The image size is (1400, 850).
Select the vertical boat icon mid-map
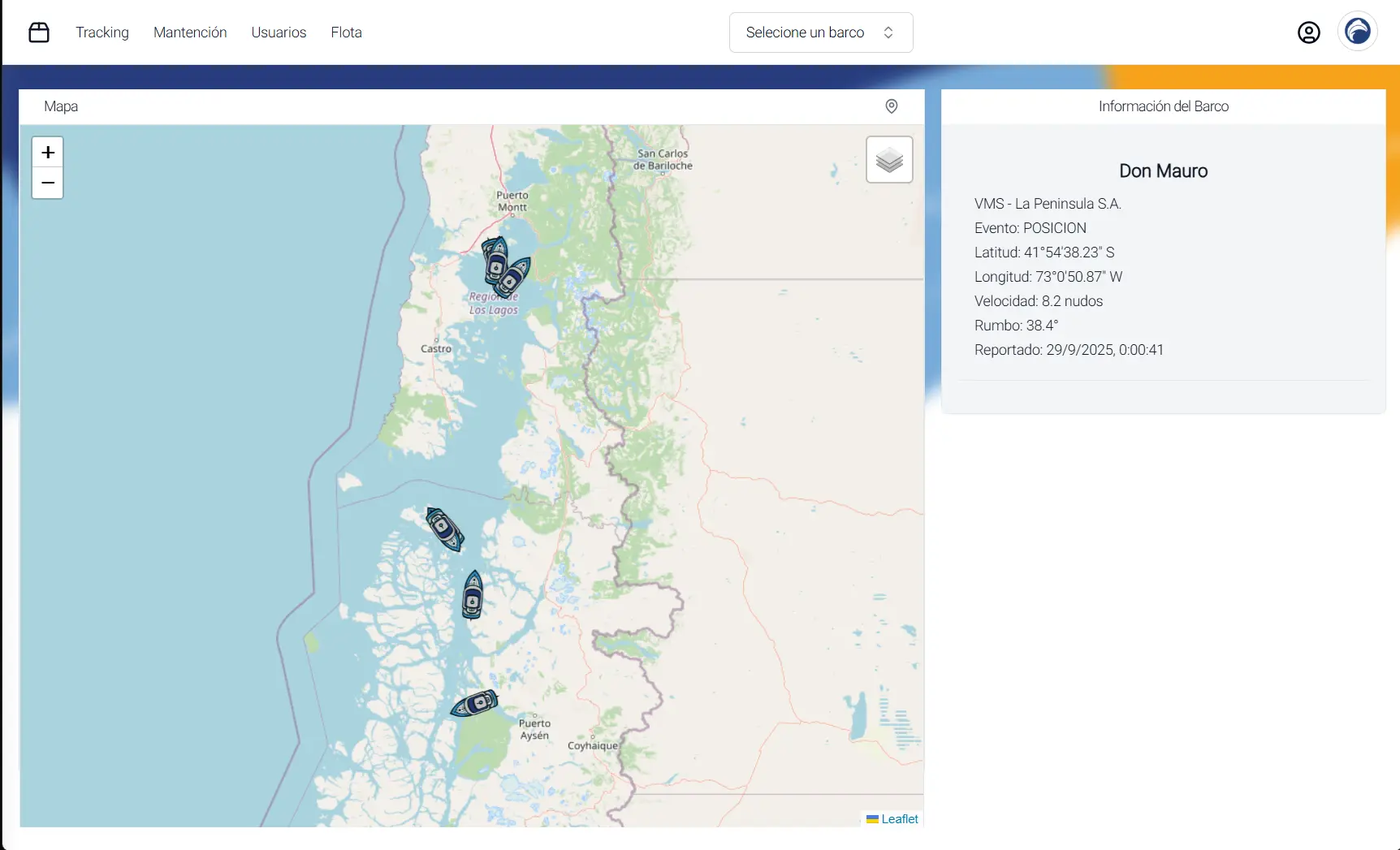tap(473, 597)
